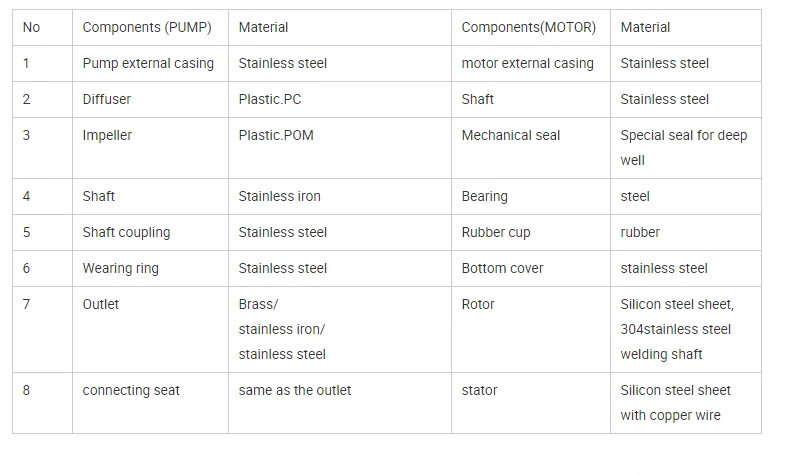Select 'Special seal for deep well' text

tap(684, 148)
